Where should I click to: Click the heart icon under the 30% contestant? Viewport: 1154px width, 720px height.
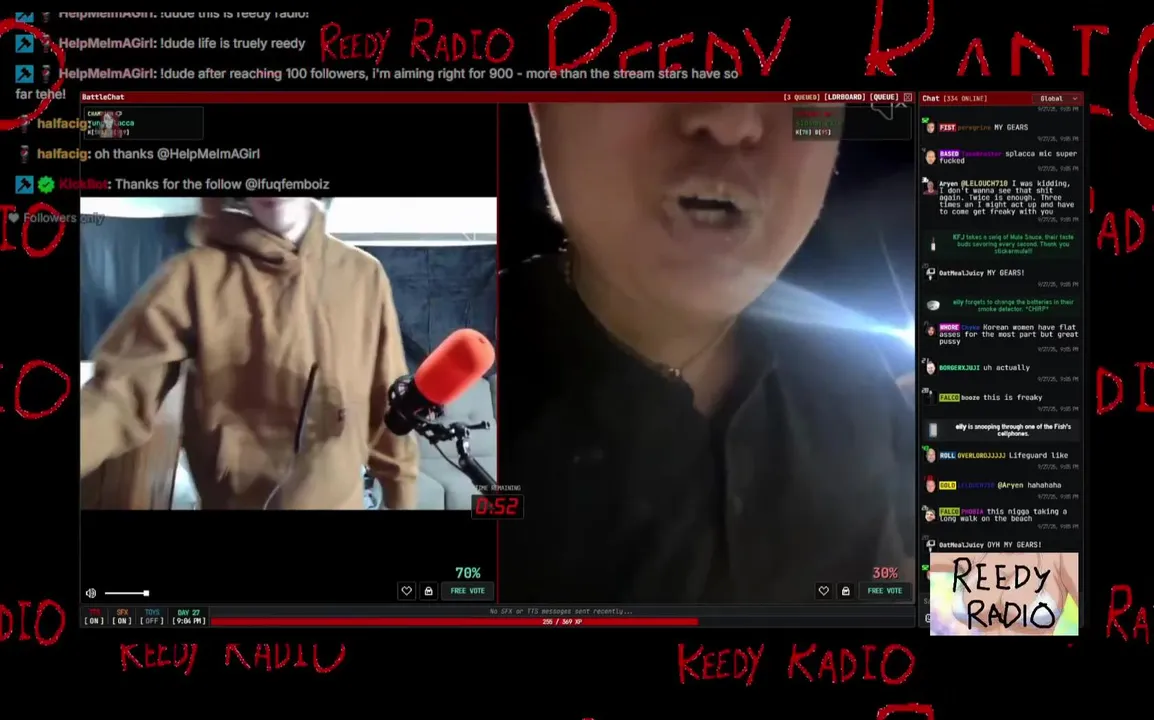(824, 590)
